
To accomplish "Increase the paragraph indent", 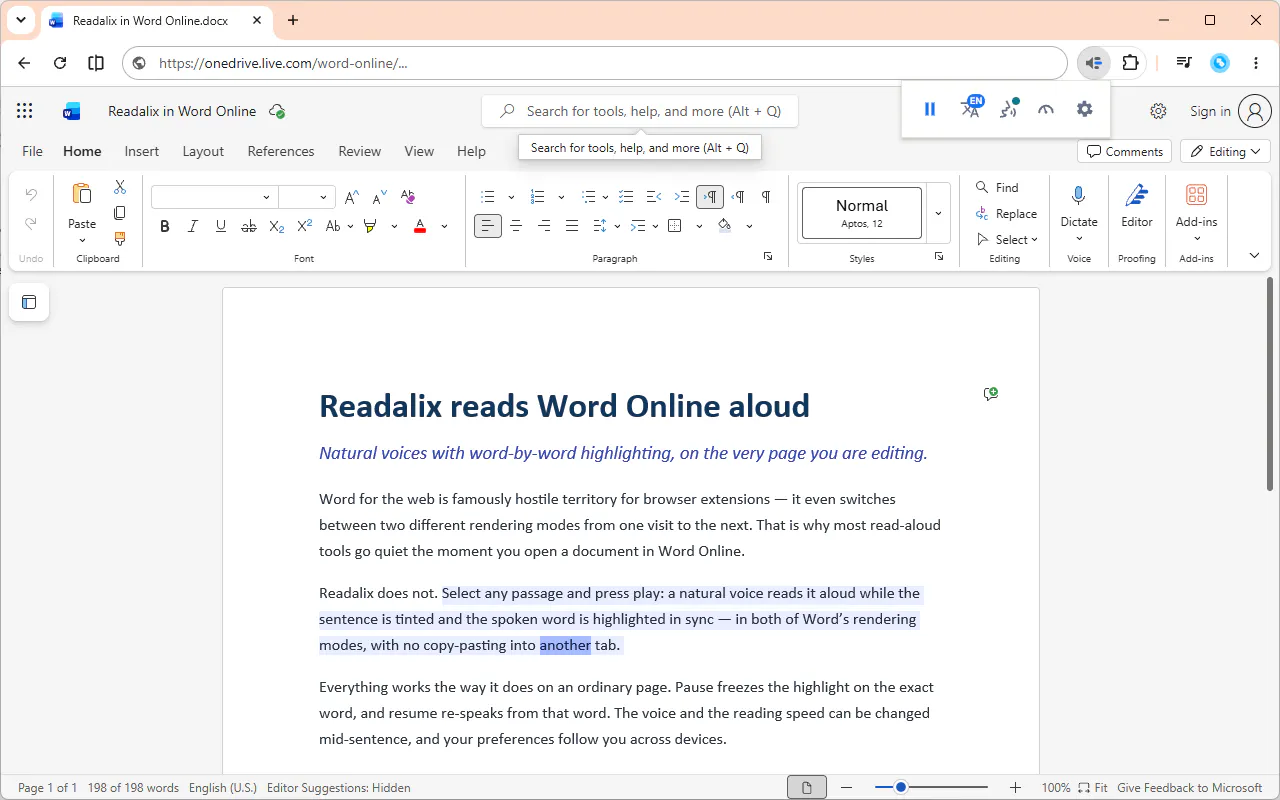I will [682, 197].
